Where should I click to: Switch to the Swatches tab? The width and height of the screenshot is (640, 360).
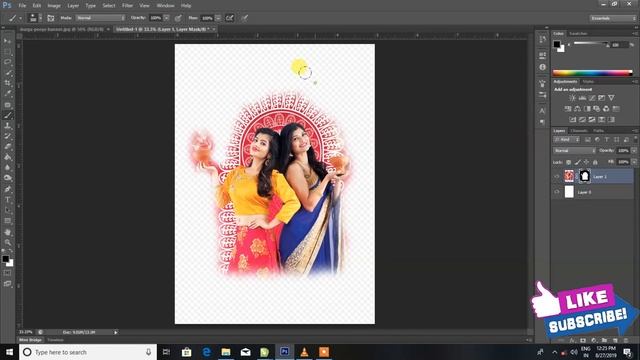[x=578, y=33]
